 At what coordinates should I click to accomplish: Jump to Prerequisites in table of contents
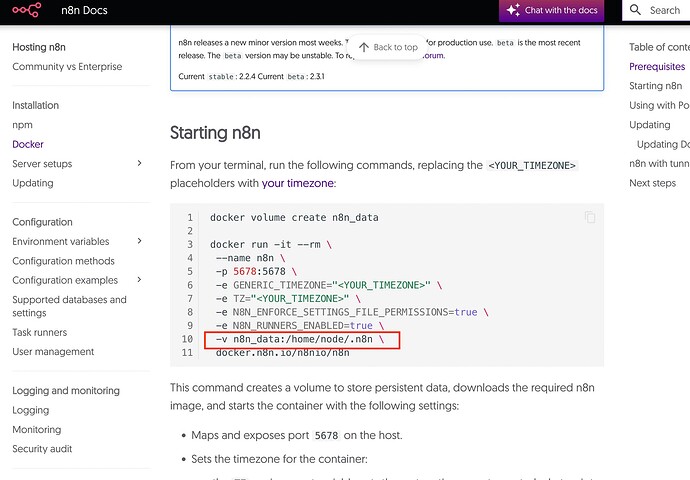click(x=658, y=67)
